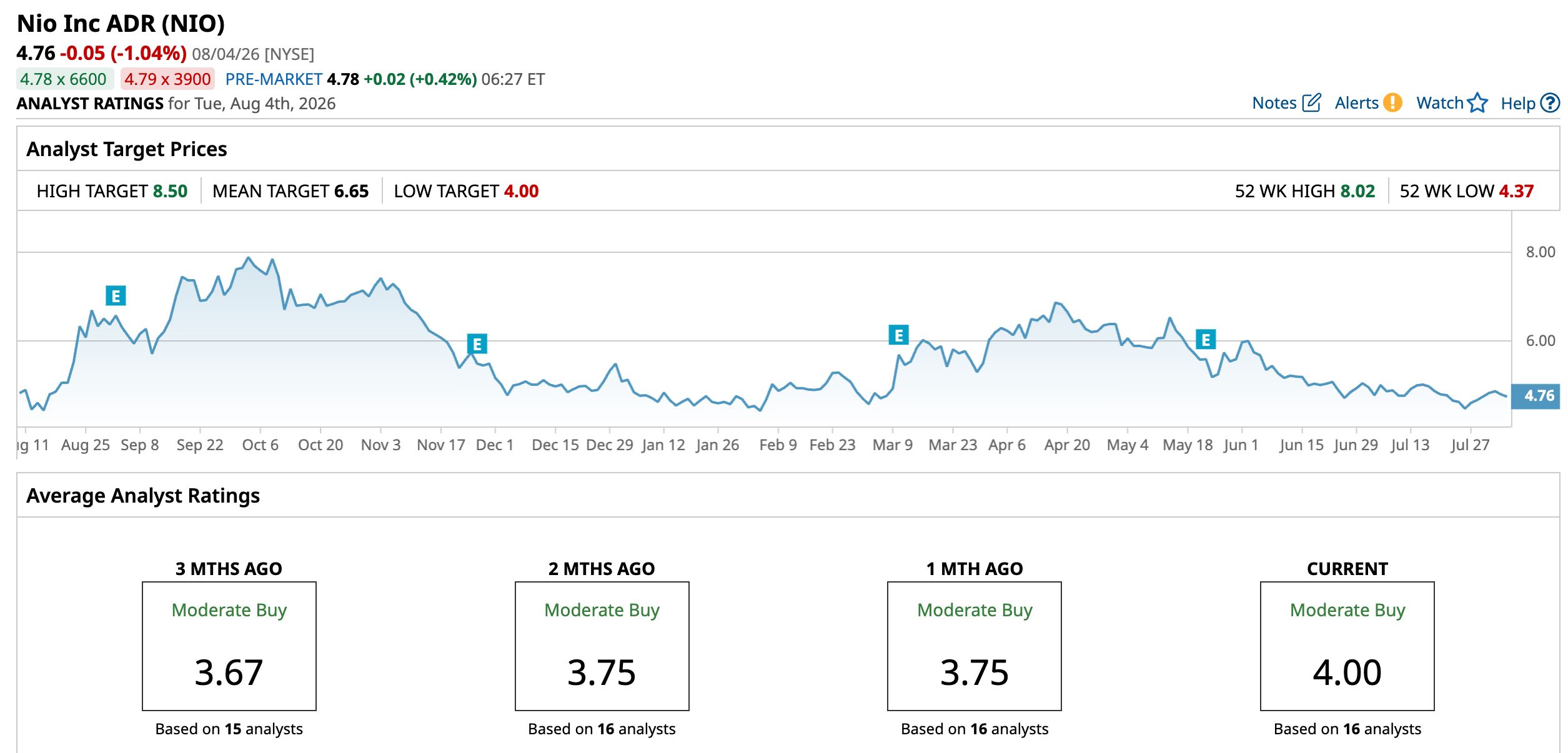
Task: Open Help via the question mark icon
Action: click(1550, 102)
